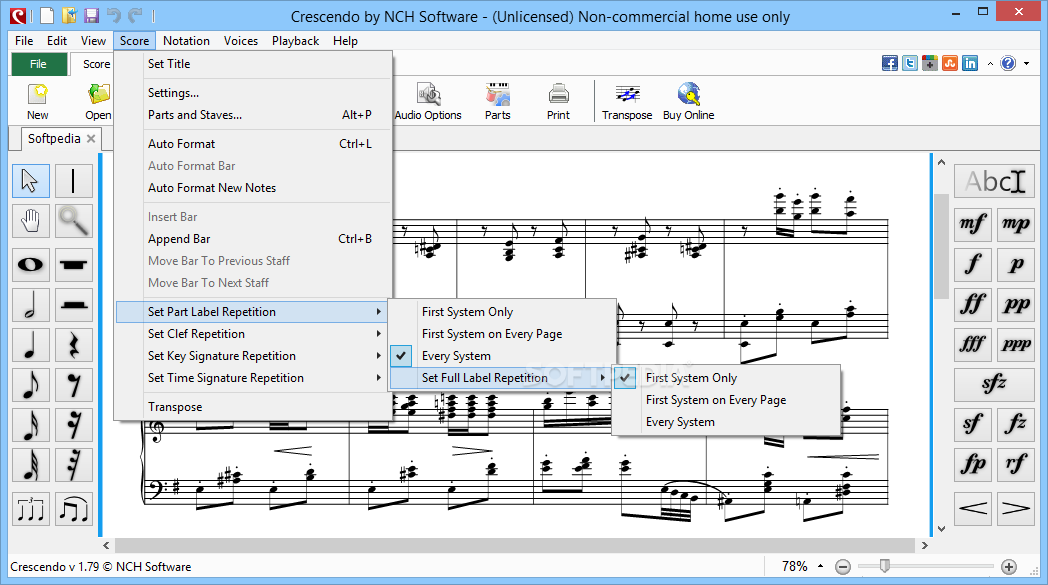Choose First System on Every Page full label

click(x=726, y=400)
